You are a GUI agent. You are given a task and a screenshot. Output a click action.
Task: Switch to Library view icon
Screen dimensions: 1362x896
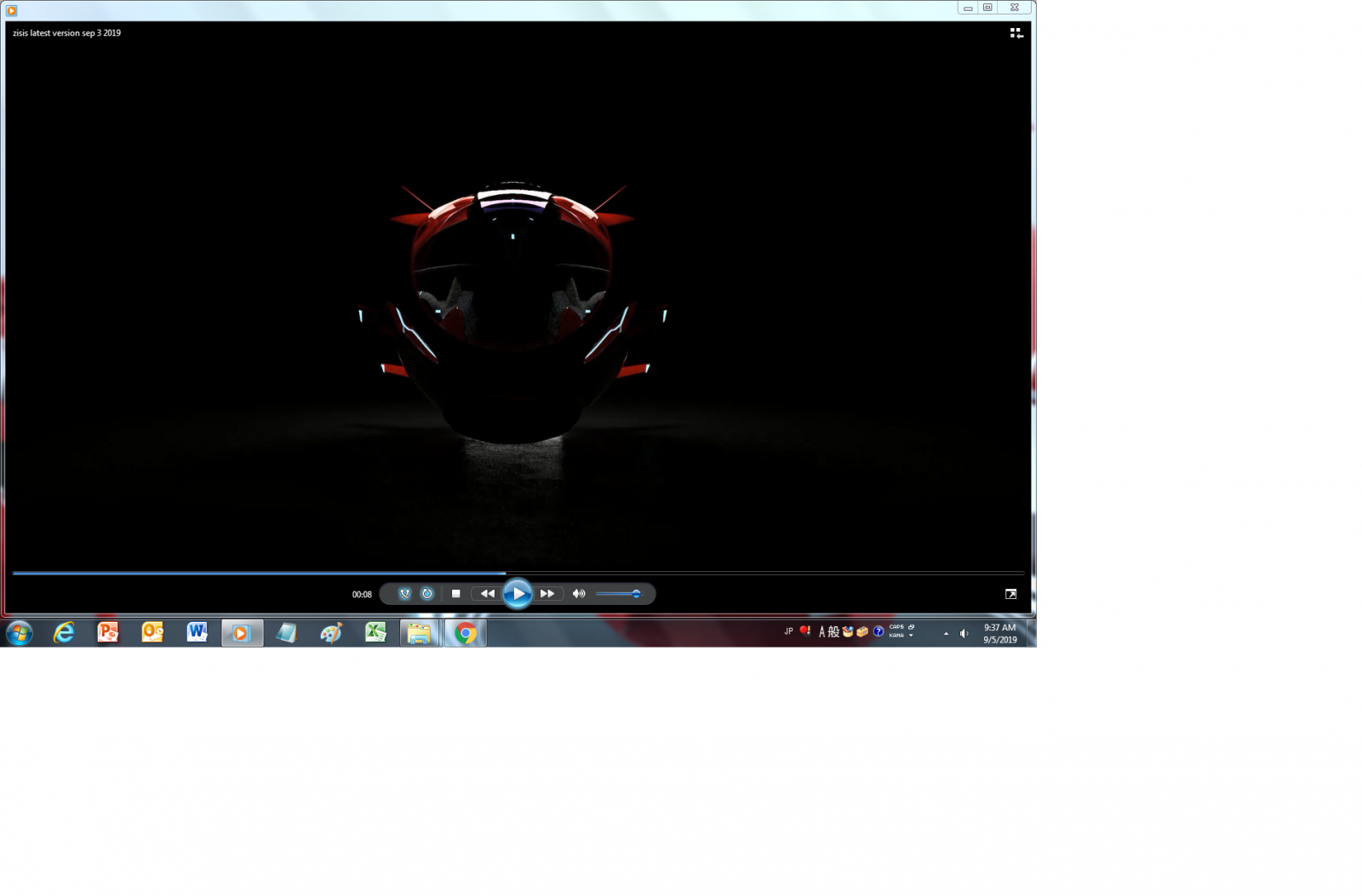(x=1016, y=33)
